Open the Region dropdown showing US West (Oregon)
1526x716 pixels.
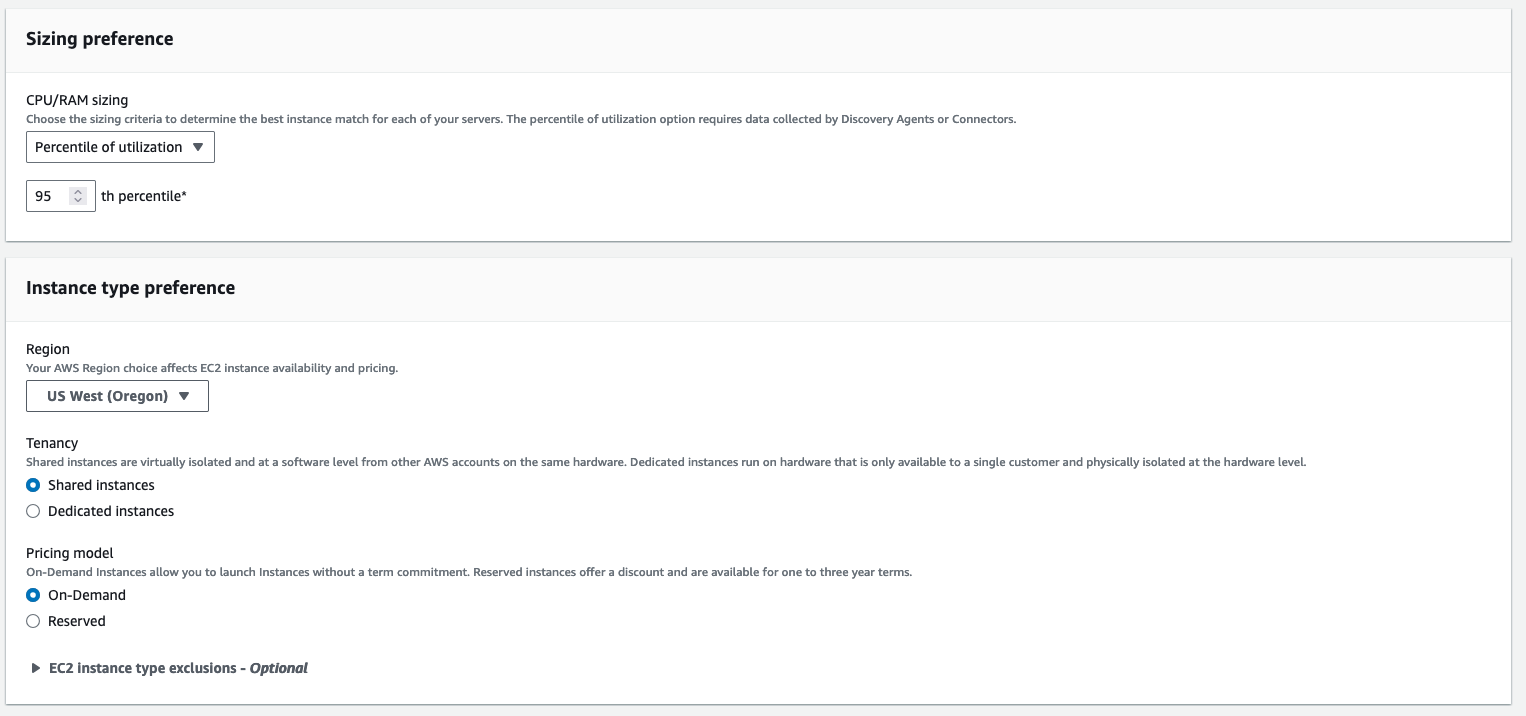(117, 396)
